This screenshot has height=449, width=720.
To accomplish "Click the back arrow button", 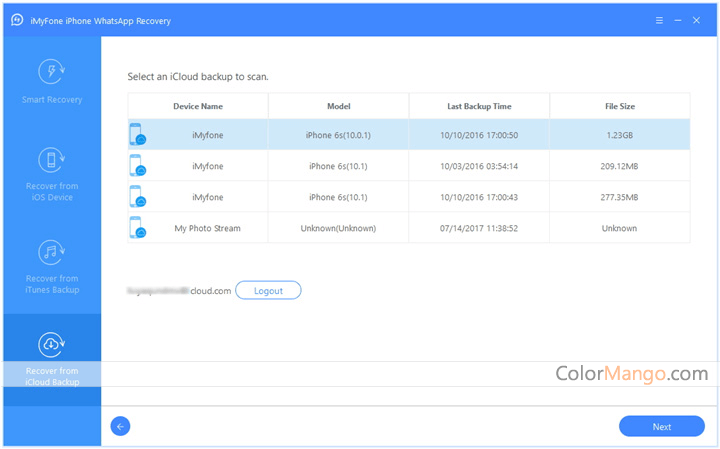I will pyautogui.click(x=121, y=426).
